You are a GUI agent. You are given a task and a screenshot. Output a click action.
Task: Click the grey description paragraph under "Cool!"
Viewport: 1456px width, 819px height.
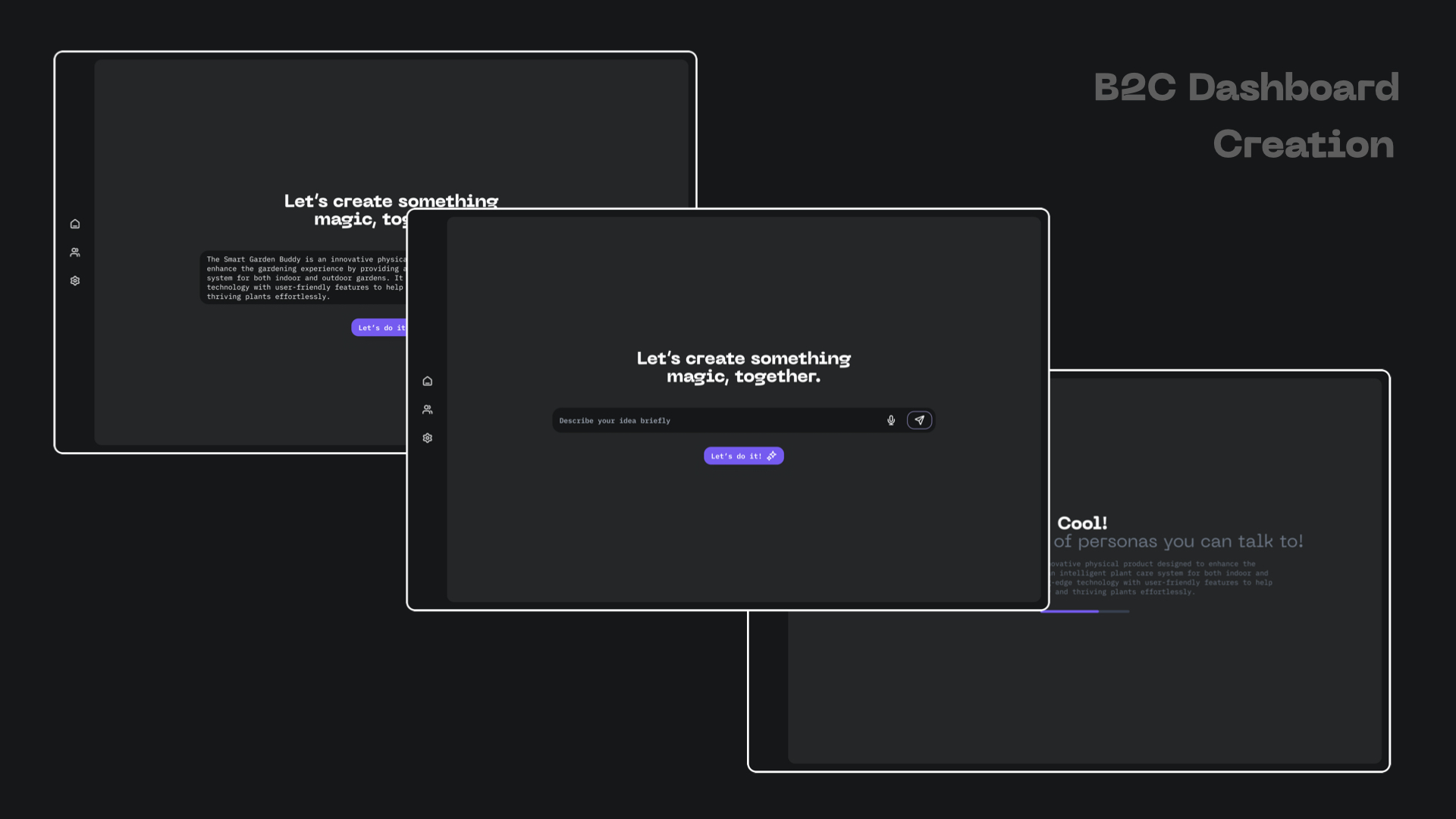coord(1160,578)
